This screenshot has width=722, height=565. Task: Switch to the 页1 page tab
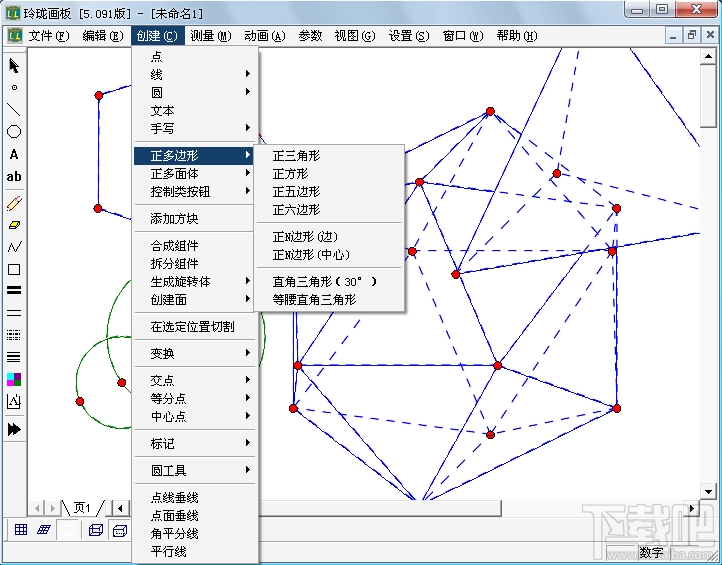[x=83, y=507]
